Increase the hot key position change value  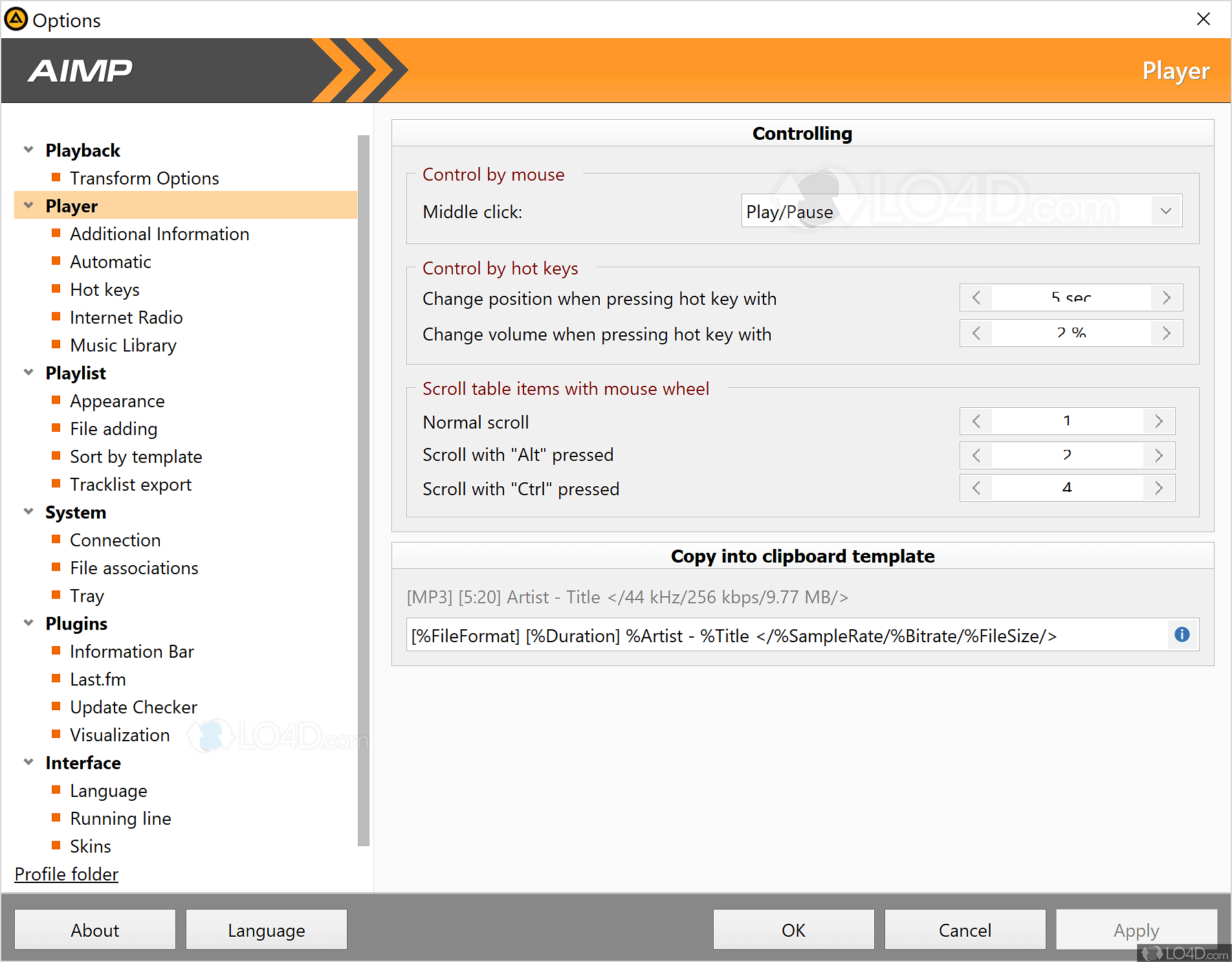(1167, 298)
